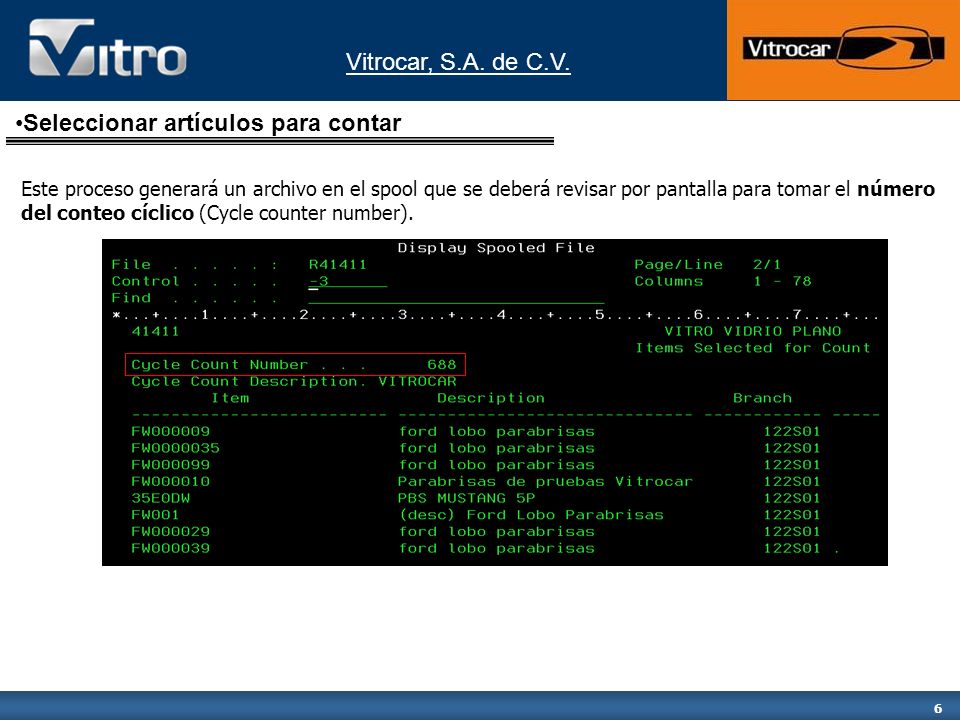Image resolution: width=960 pixels, height=720 pixels.
Task: Click report number 41411
Action: (x=155, y=331)
